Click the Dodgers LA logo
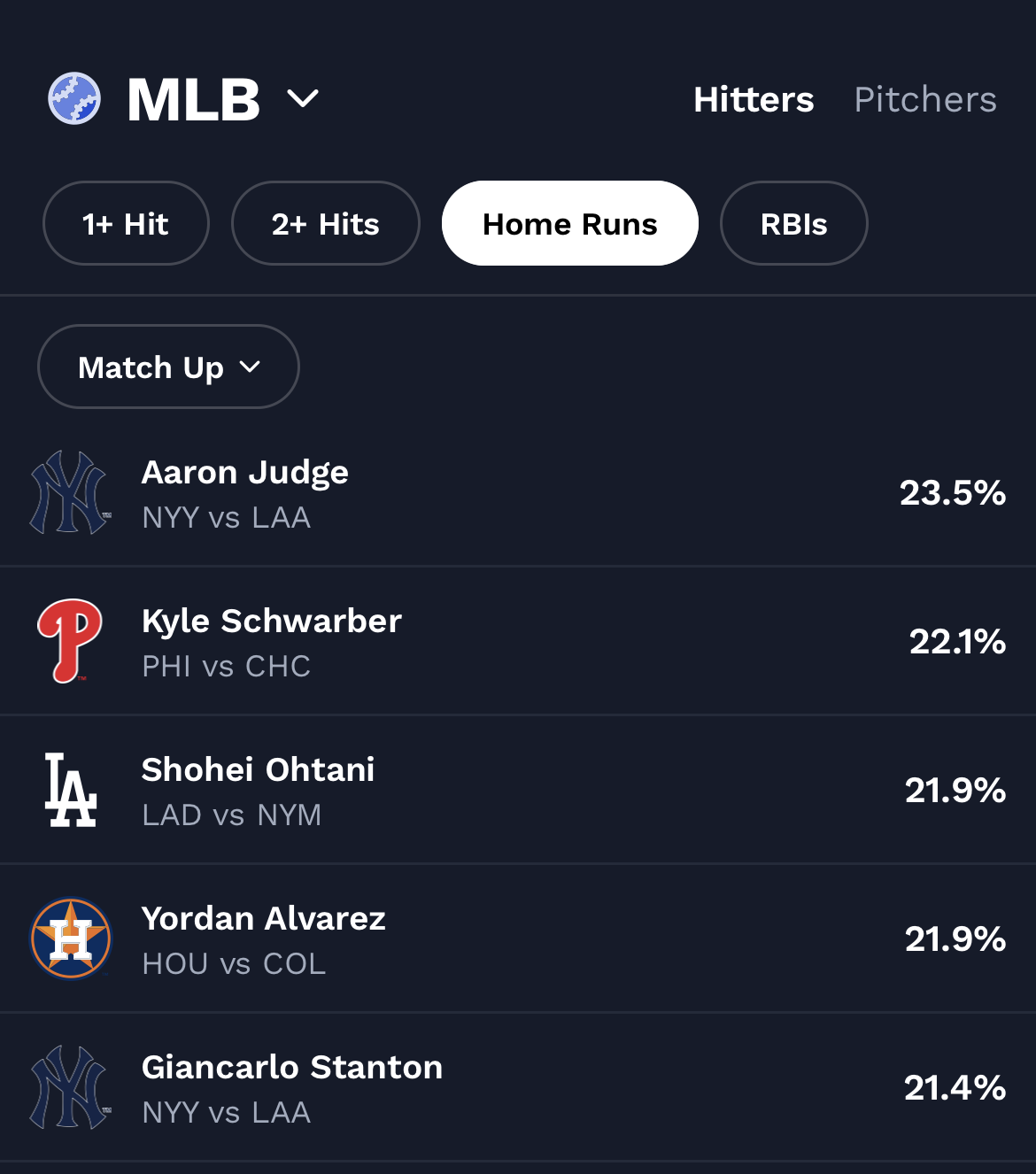1036x1174 pixels. click(71, 790)
